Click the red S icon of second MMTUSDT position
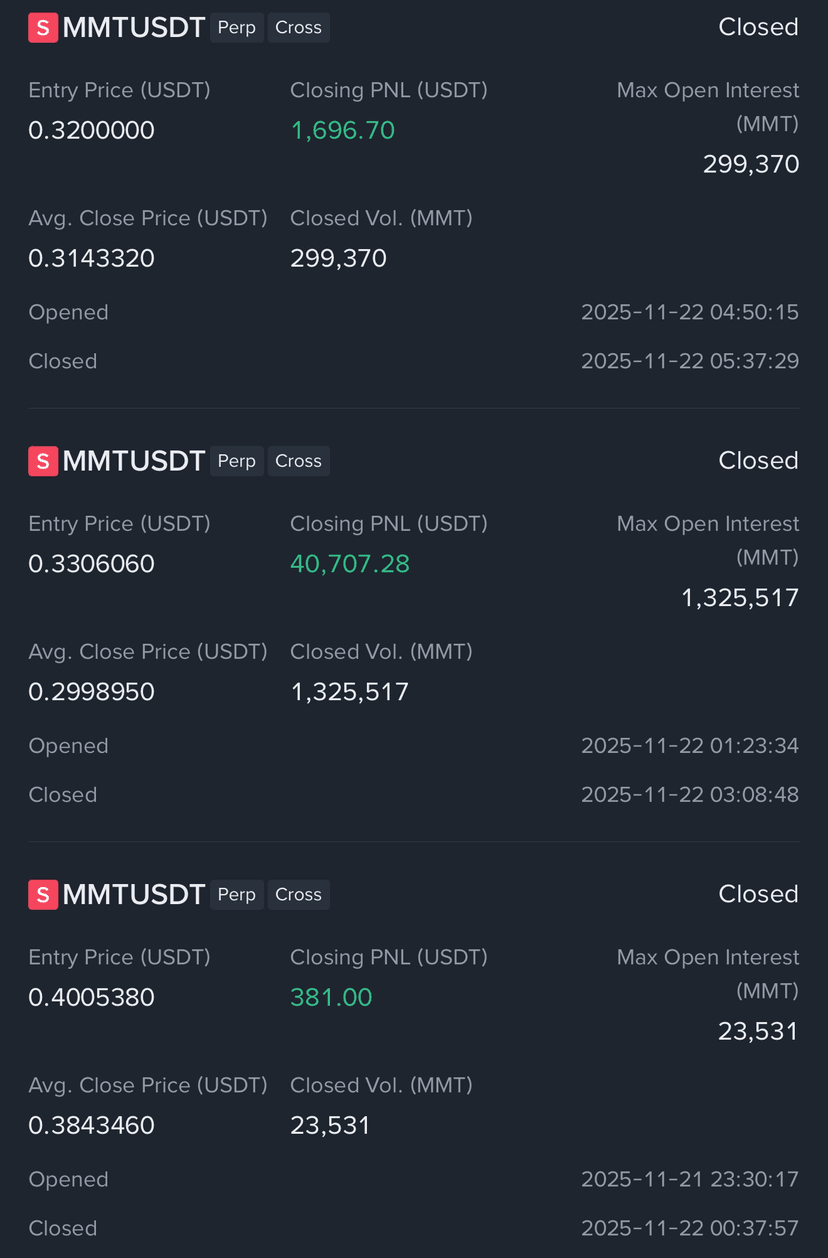 coord(42,461)
